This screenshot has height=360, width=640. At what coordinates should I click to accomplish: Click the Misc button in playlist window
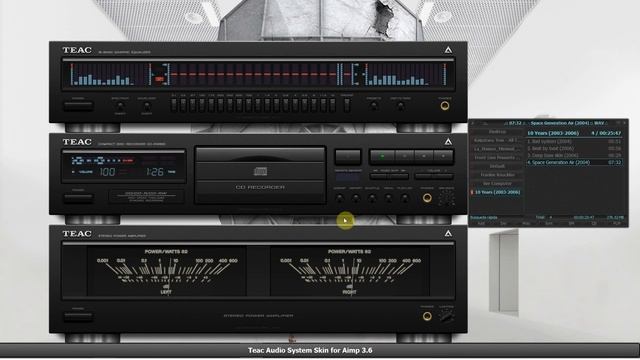(526, 224)
